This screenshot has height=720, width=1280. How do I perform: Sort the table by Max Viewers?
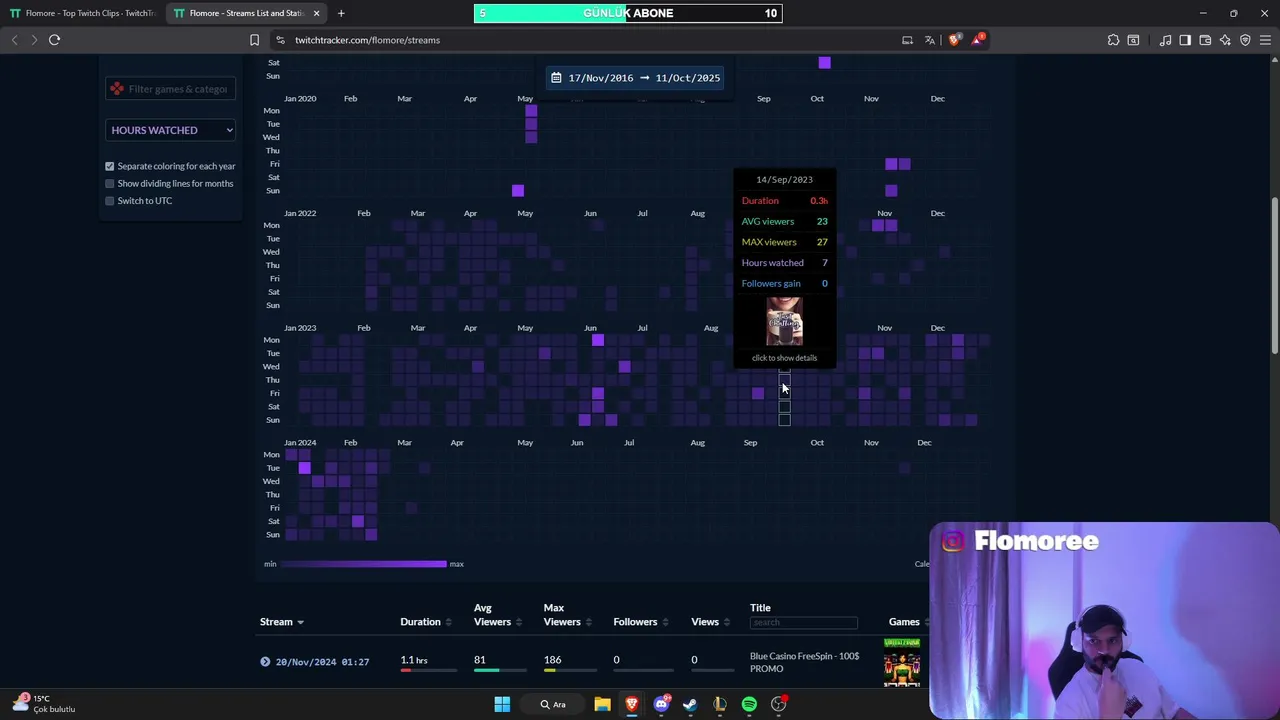point(566,615)
